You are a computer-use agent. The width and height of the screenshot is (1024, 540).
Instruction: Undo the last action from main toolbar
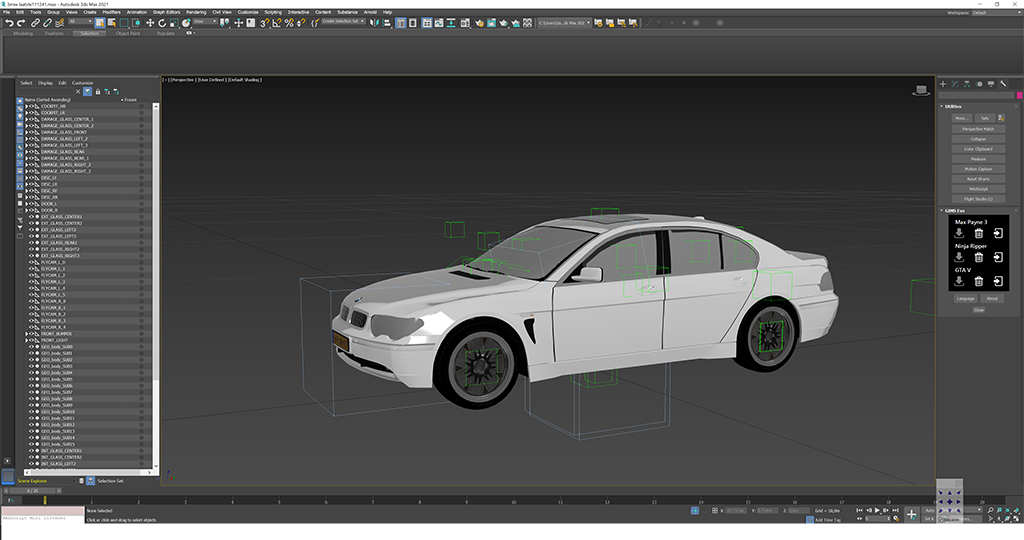click(x=9, y=23)
